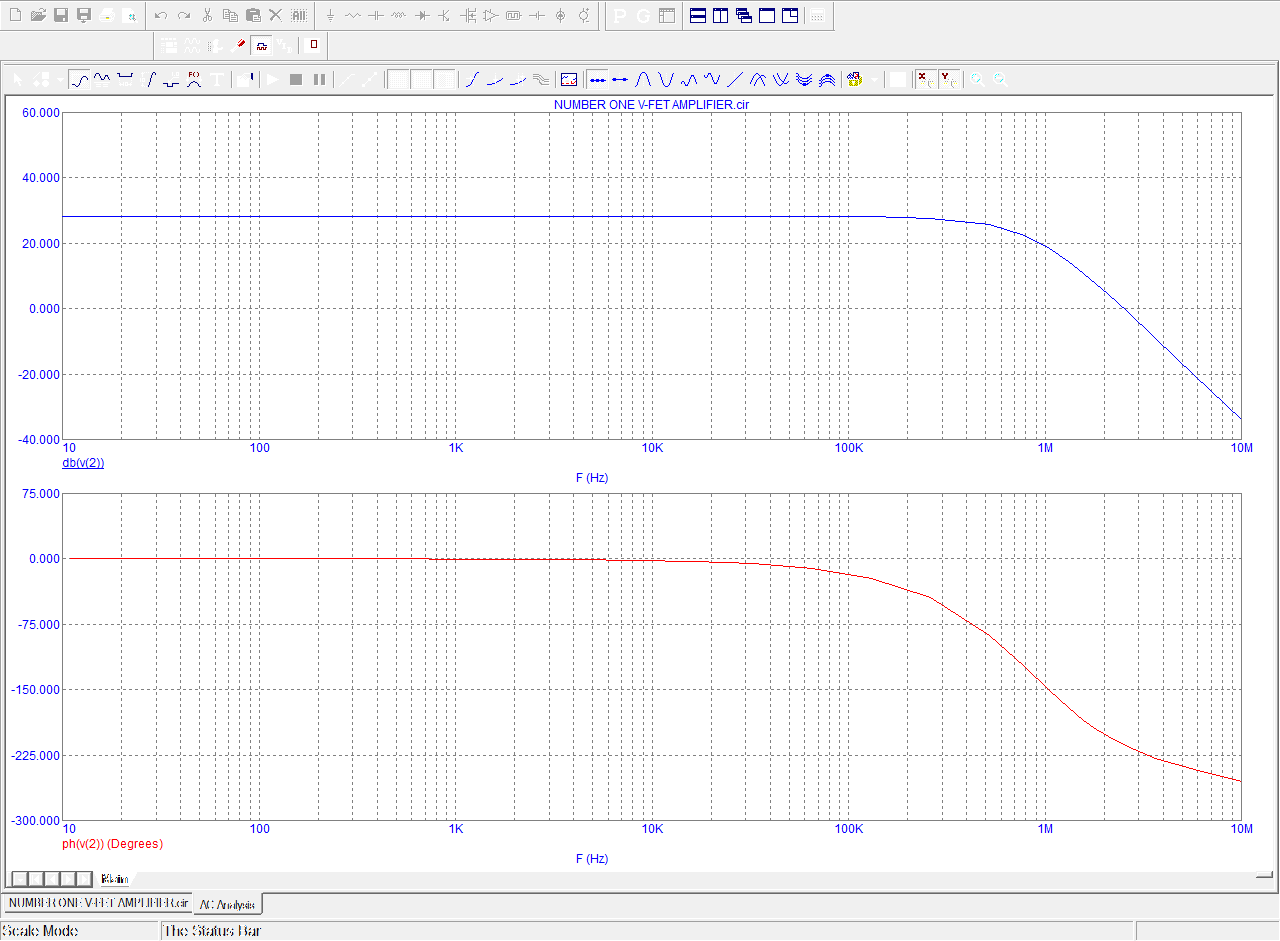Click the Low cursor function icon
The height and width of the screenshot is (941, 1280).
(712, 79)
